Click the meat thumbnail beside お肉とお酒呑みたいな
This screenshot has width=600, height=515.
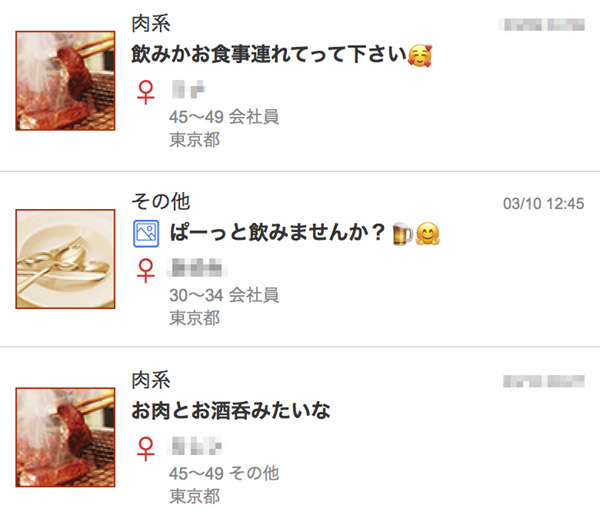65,437
